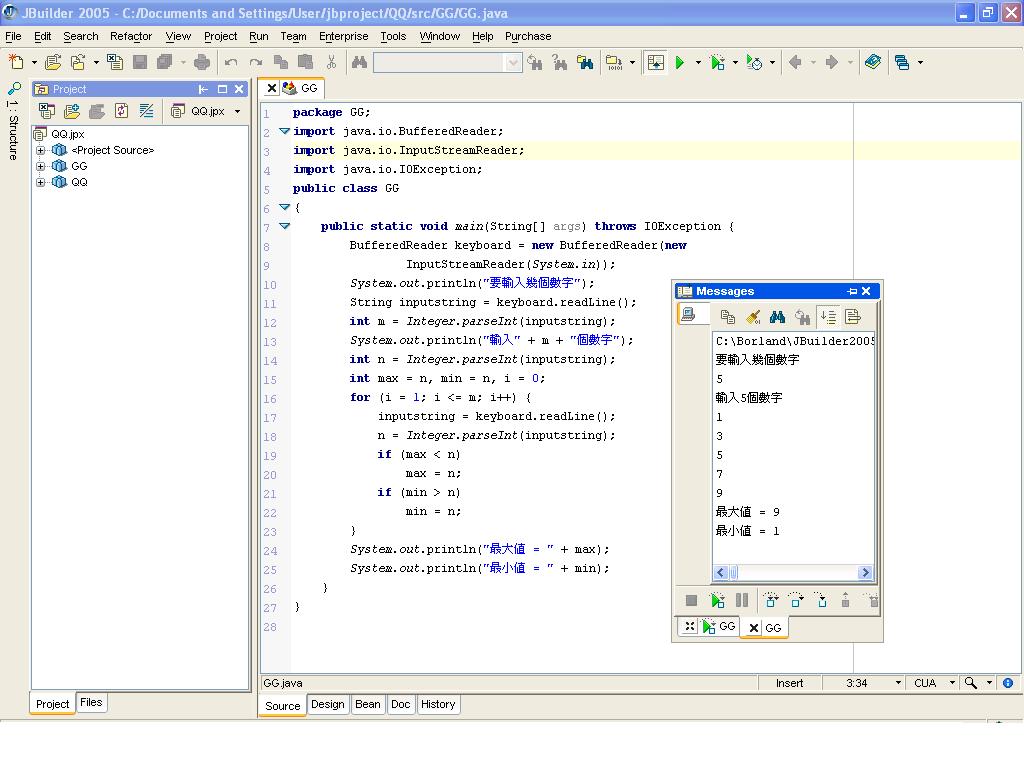Switch to the History tab
Viewport: 1024px width, 768px height.
point(438,704)
